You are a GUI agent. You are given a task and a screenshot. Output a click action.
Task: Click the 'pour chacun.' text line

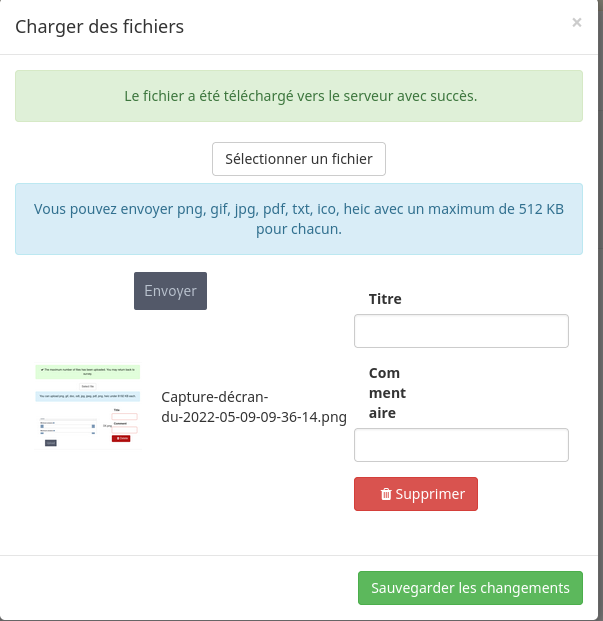pos(299,229)
